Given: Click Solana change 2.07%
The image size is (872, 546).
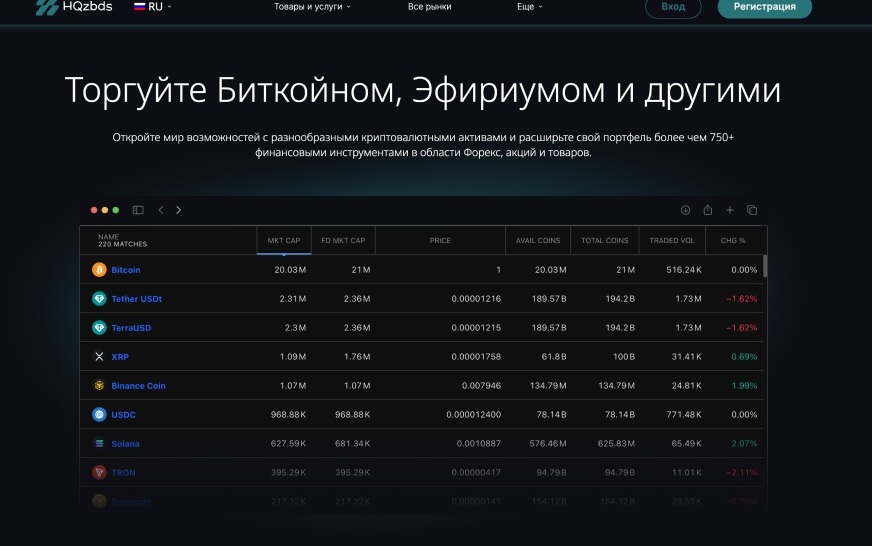Looking at the screenshot, I should (744, 443).
